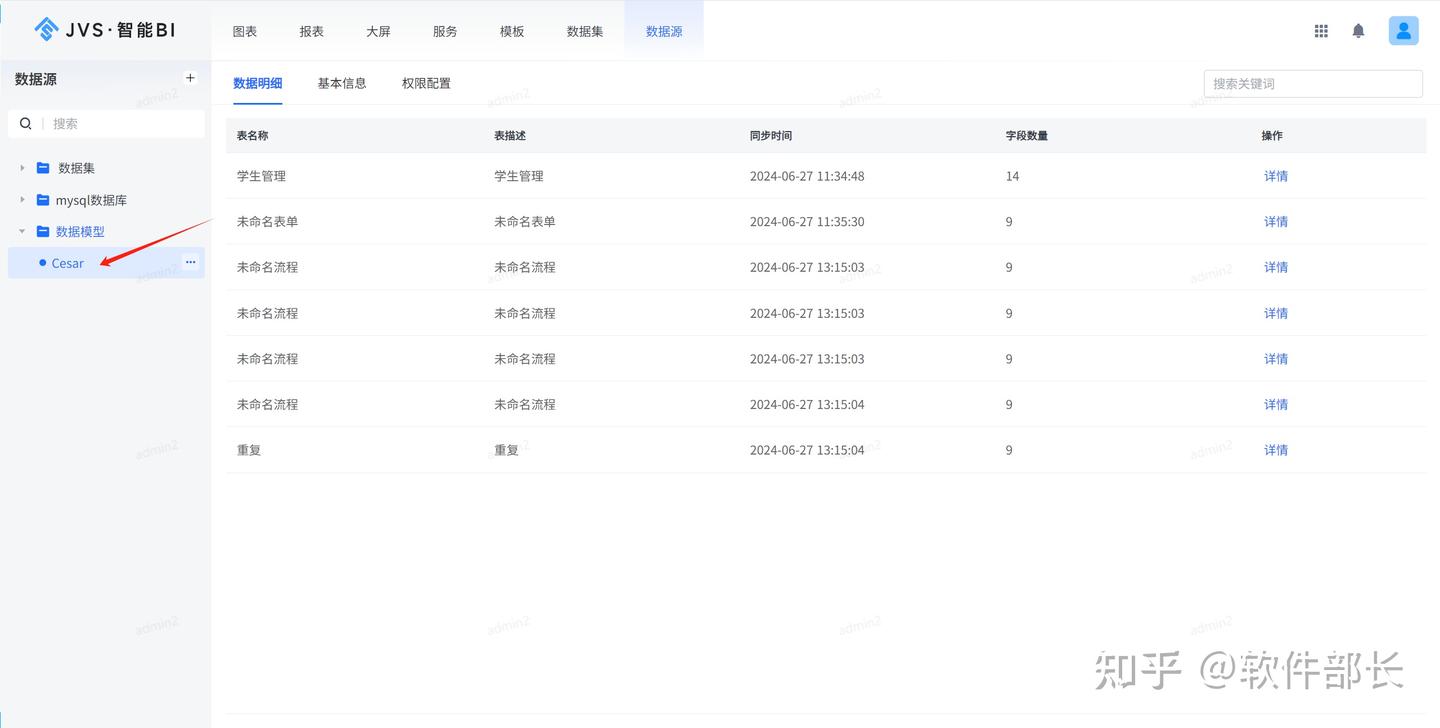Viewport: 1440px width, 728px height.
Task: Open 详情 for the 重复 row
Action: pos(1276,450)
